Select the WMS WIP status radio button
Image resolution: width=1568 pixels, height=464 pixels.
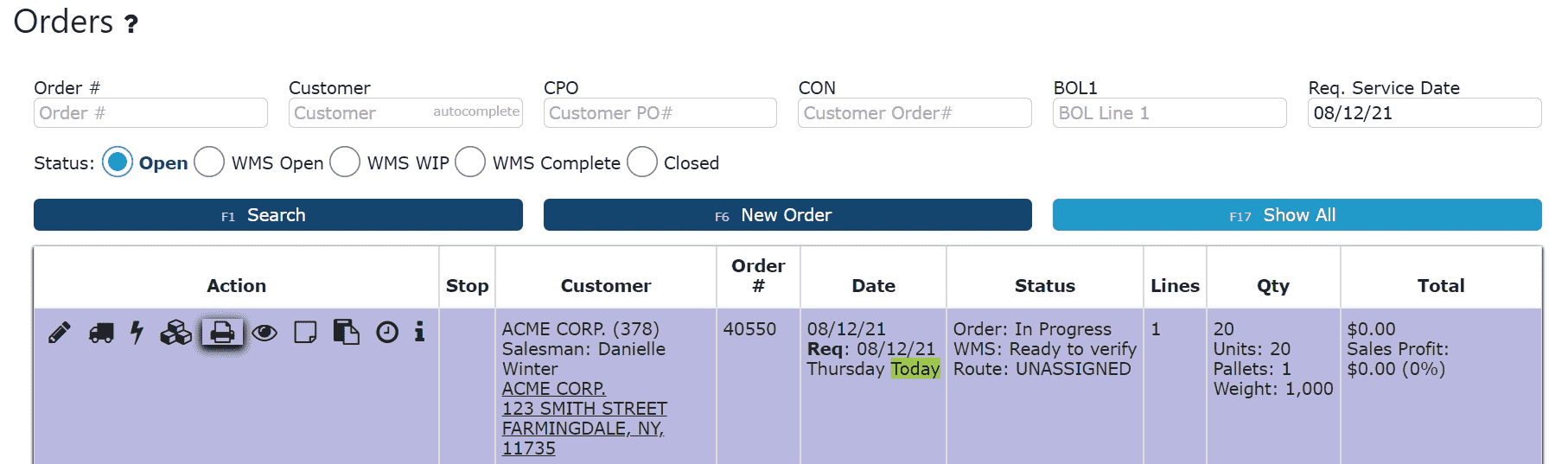[x=345, y=162]
